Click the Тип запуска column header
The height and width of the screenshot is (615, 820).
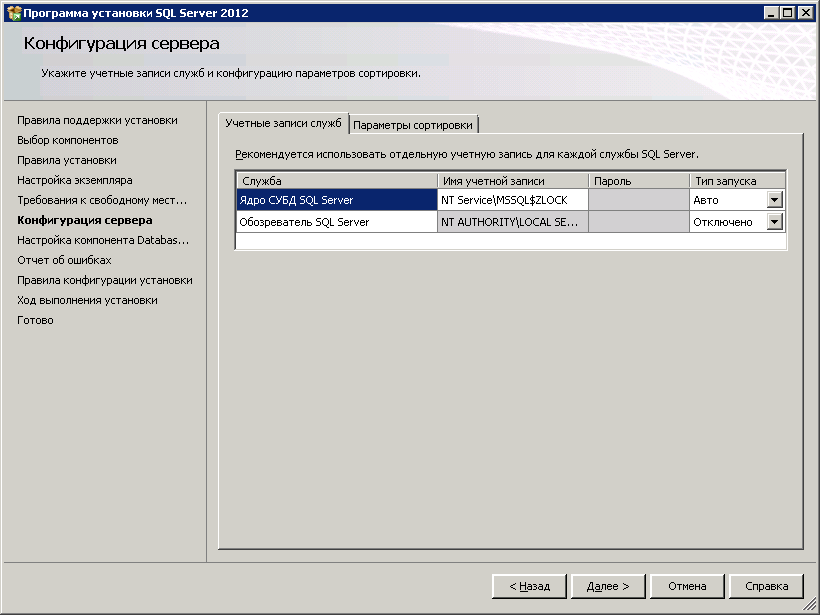point(737,181)
